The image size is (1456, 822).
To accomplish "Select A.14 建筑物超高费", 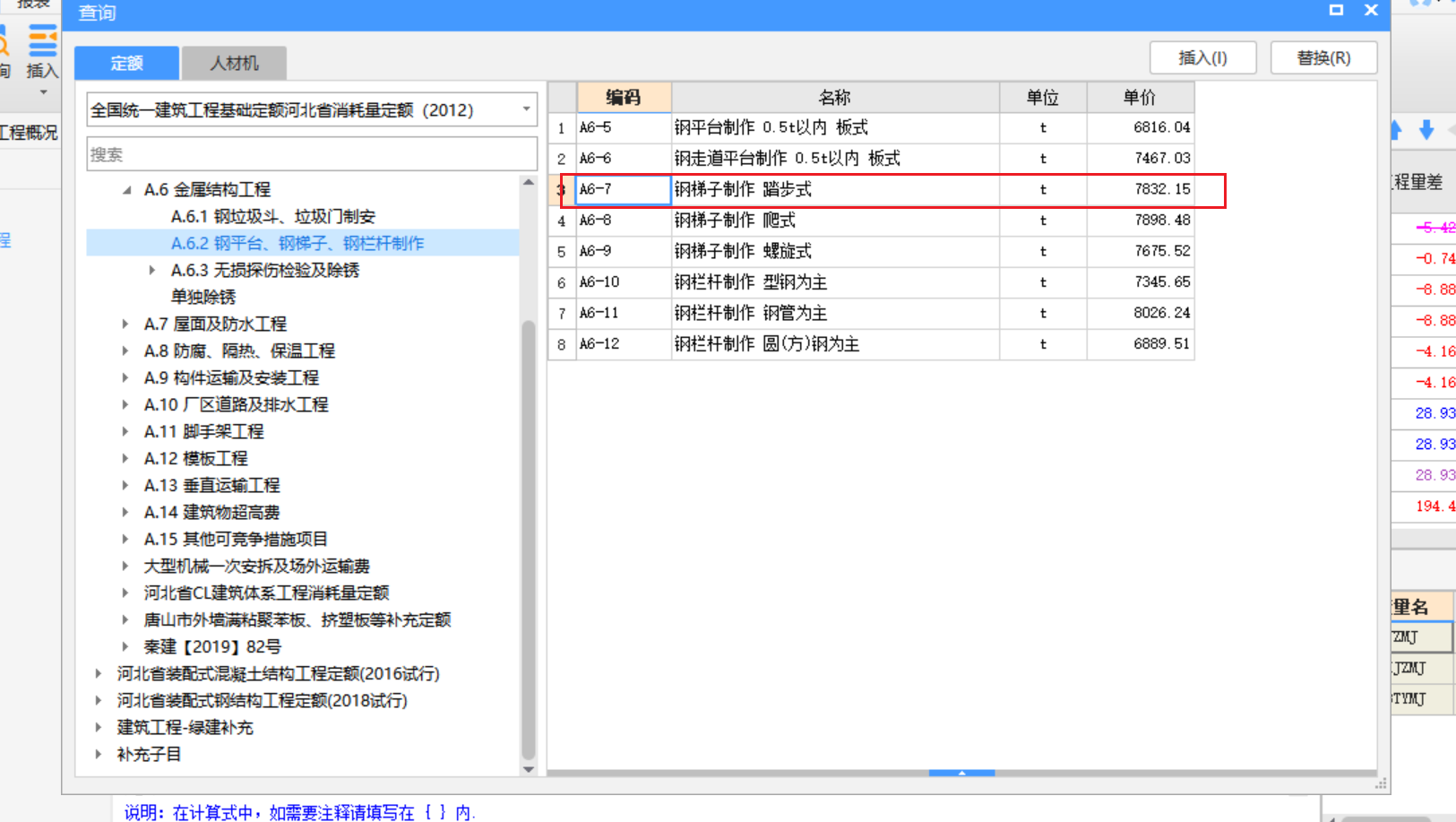I will [212, 512].
